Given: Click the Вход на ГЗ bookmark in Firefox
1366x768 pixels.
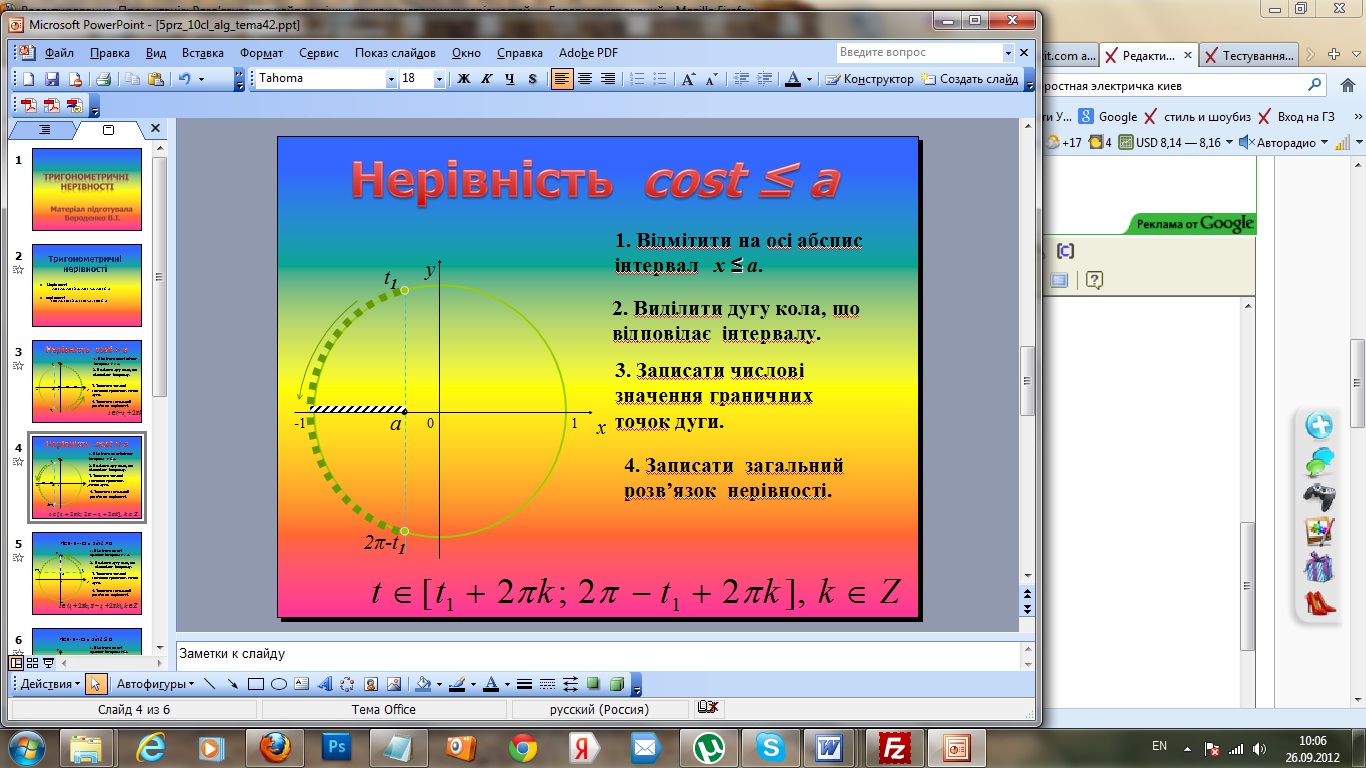Looking at the screenshot, I should (1296, 117).
